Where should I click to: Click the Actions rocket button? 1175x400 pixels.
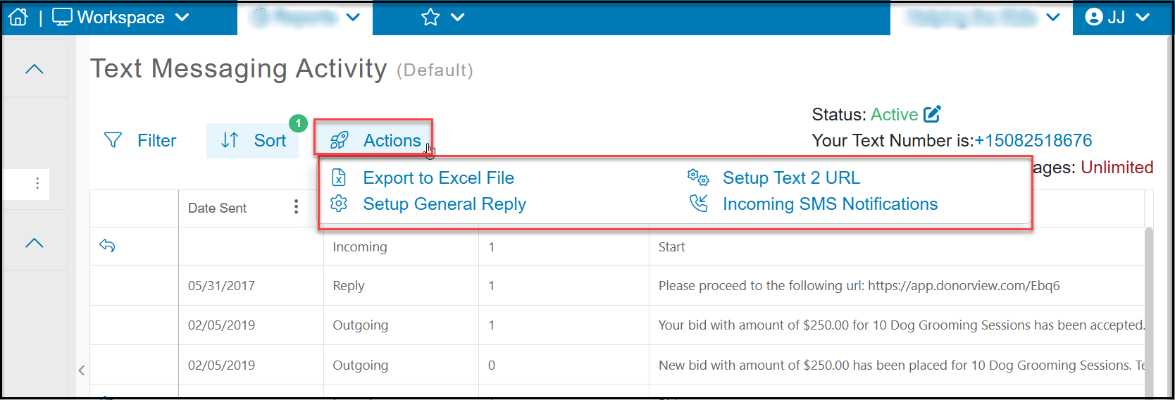[x=375, y=140]
